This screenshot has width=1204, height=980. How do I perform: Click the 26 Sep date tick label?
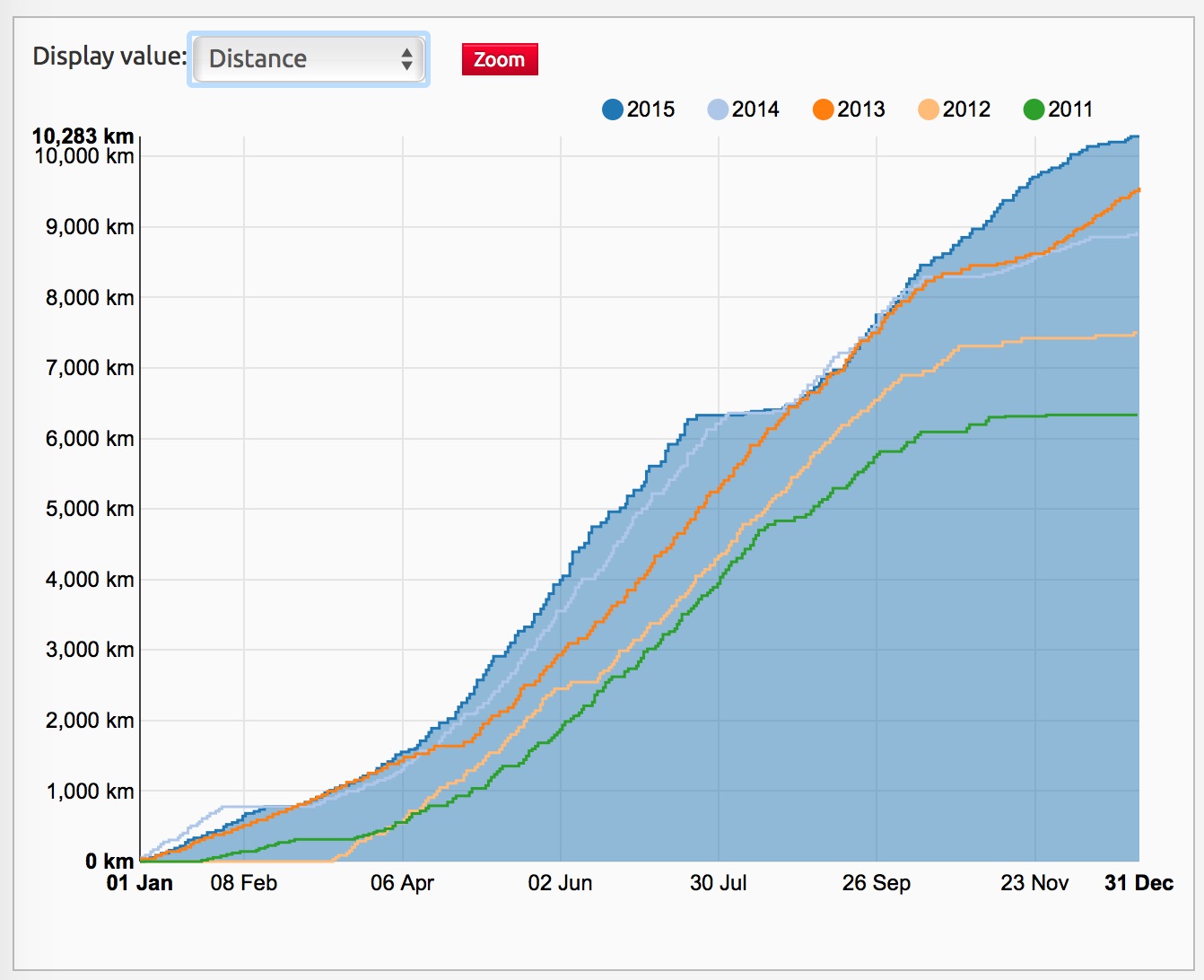pos(876,883)
